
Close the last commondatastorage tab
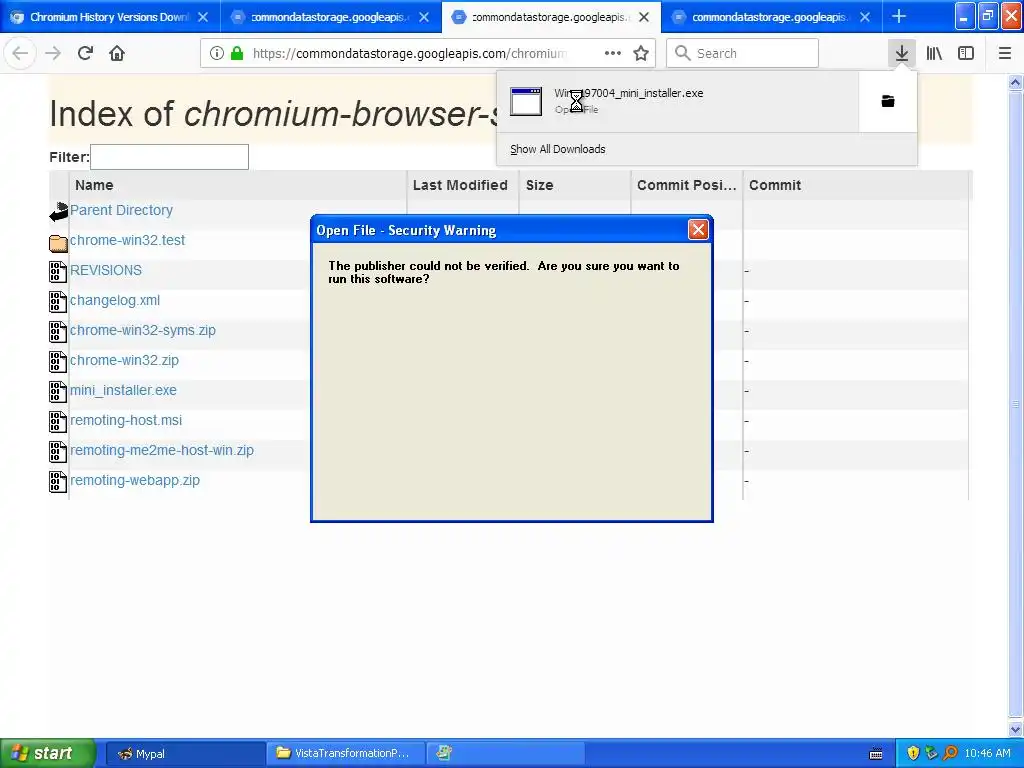pyautogui.click(x=865, y=17)
